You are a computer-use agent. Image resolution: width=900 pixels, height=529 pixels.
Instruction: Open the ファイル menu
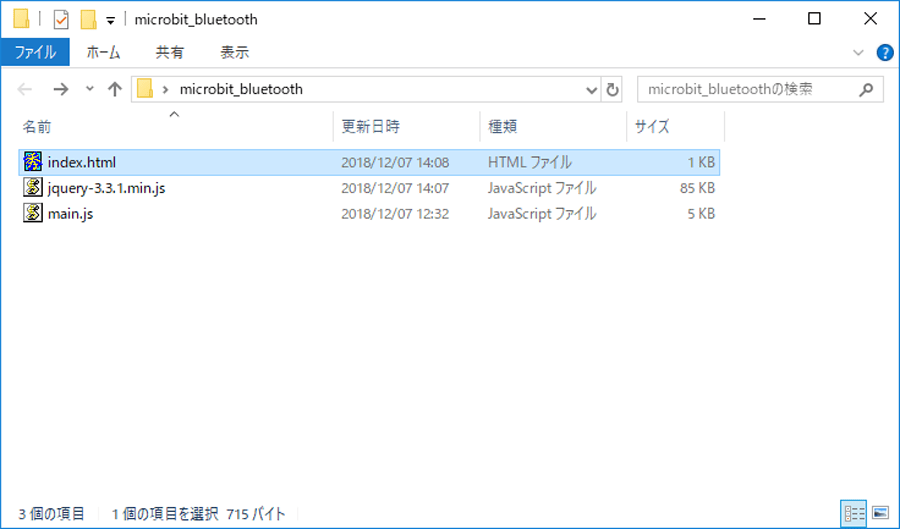35,52
